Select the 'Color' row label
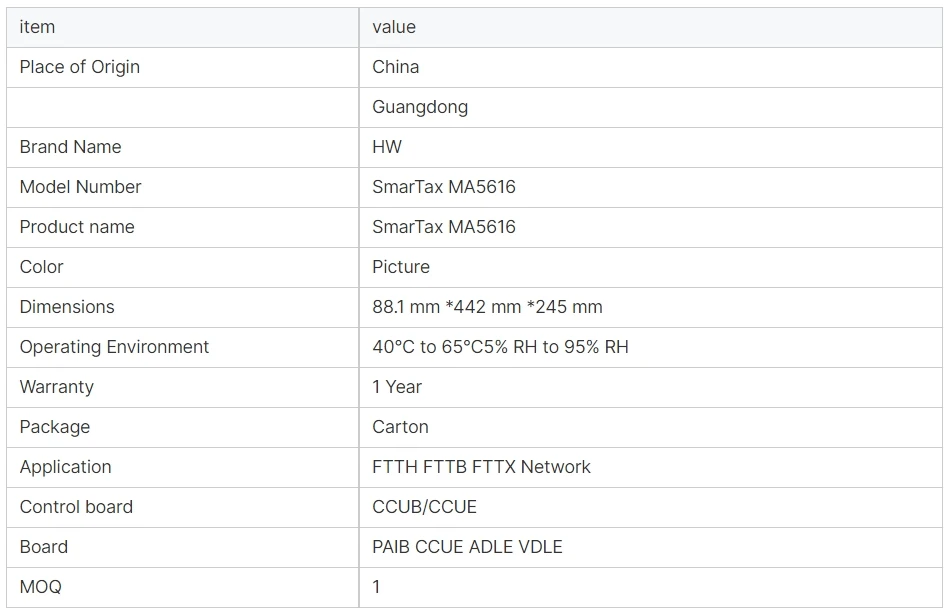 tap(41, 267)
